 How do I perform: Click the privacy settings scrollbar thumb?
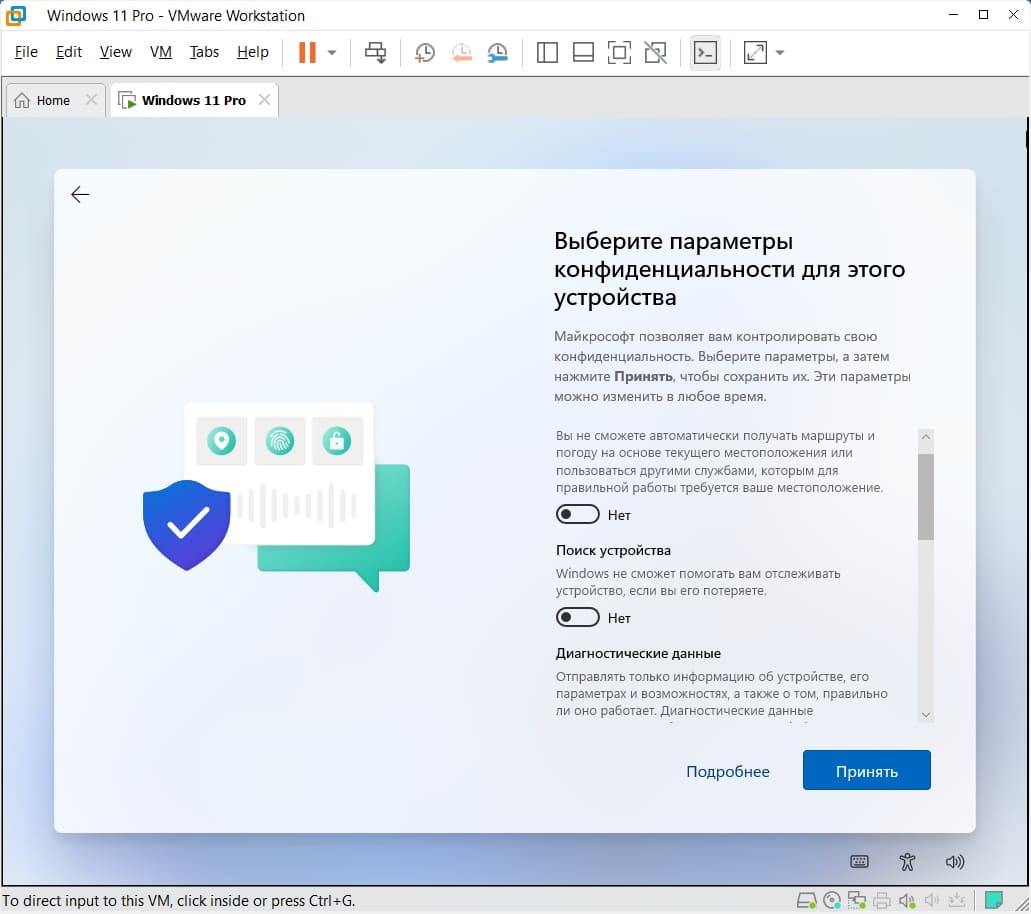pos(926,496)
